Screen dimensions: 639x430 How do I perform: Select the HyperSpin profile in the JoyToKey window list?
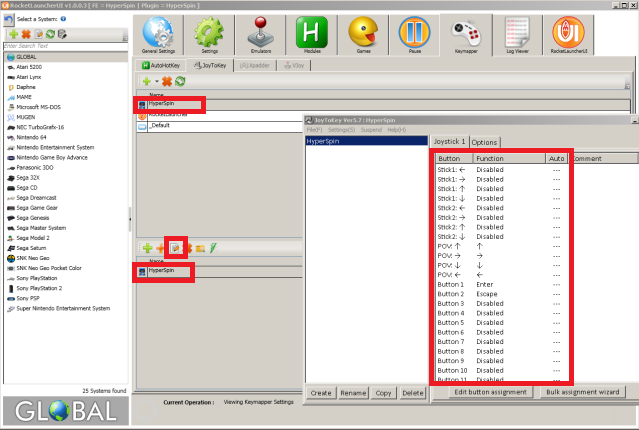click(366, 141)
